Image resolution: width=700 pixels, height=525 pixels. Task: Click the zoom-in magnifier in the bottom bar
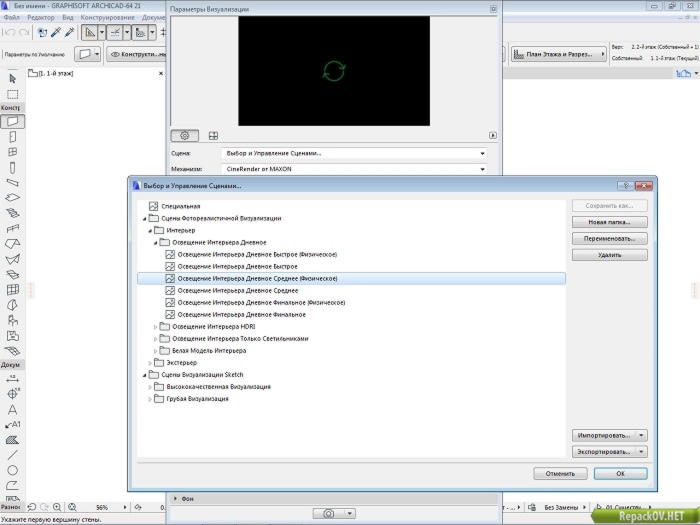click(x=57, y=507)
